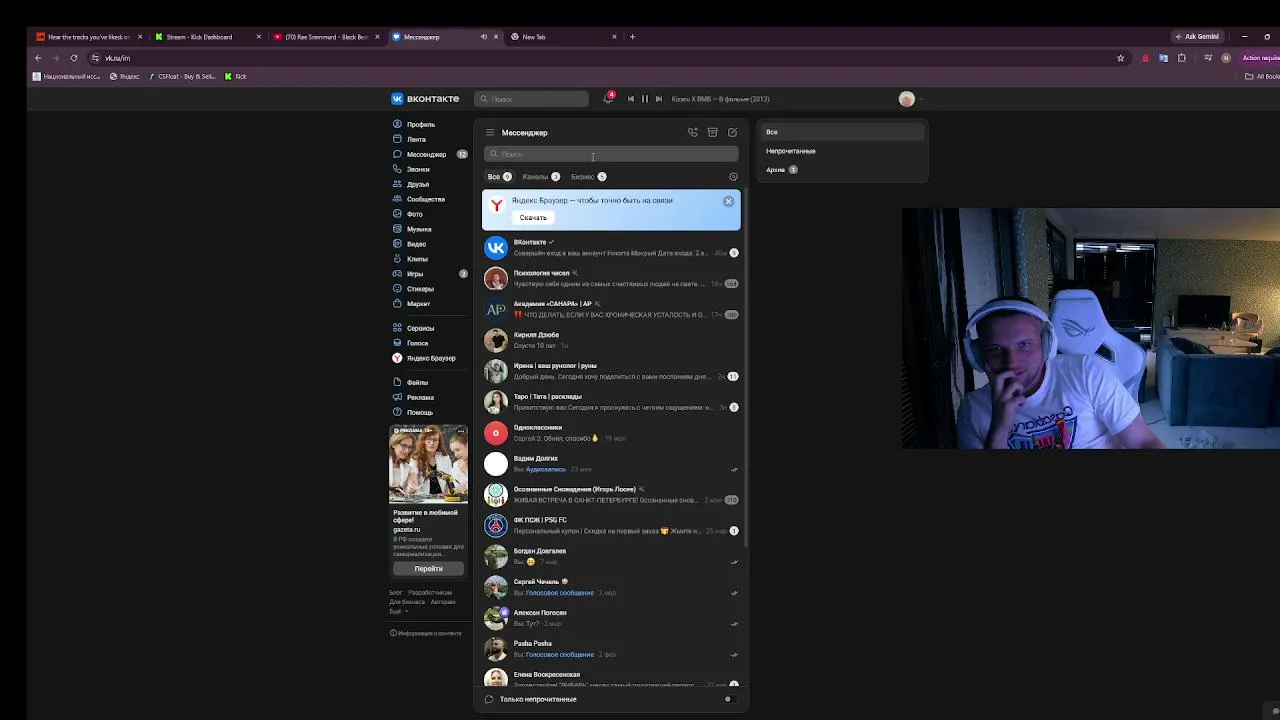The width and height of the screenshot is (1280, 720).
Task: Switch to Каналы tab
Action: coord(540,177)
